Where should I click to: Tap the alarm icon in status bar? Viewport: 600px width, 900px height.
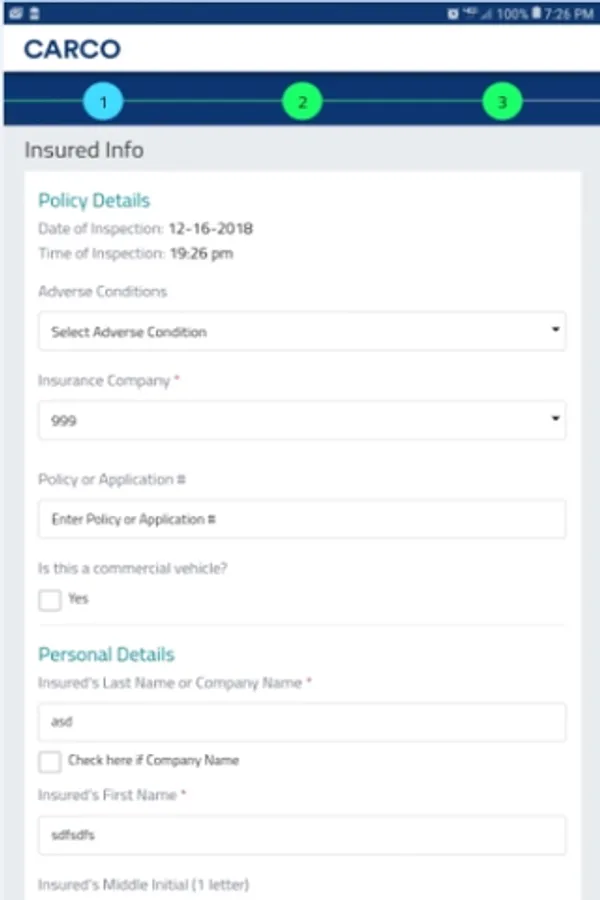point(453,12)
